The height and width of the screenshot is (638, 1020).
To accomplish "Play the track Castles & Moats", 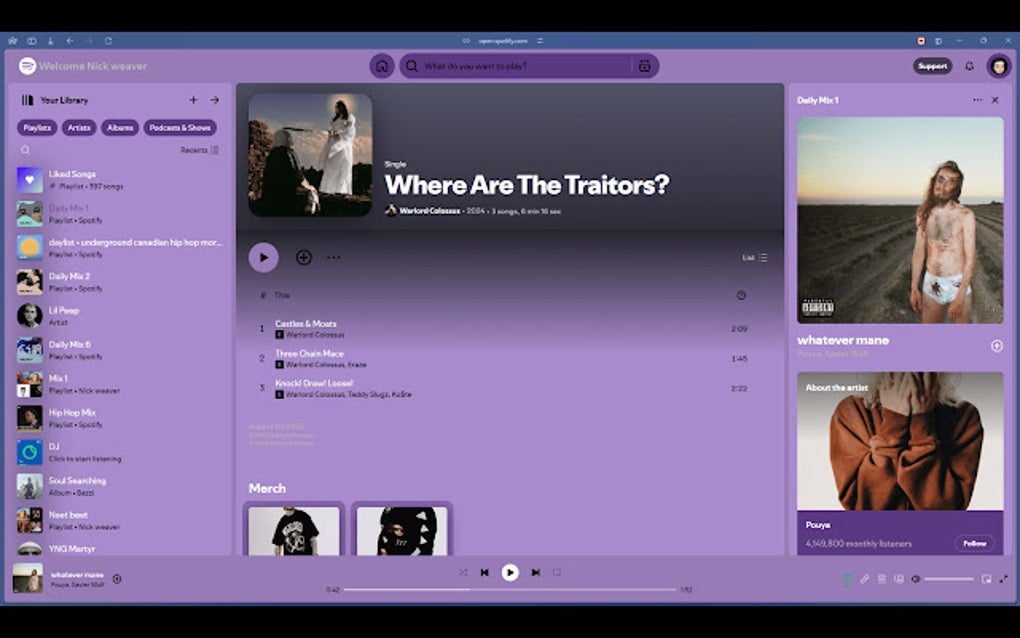I will coord(307,324).
